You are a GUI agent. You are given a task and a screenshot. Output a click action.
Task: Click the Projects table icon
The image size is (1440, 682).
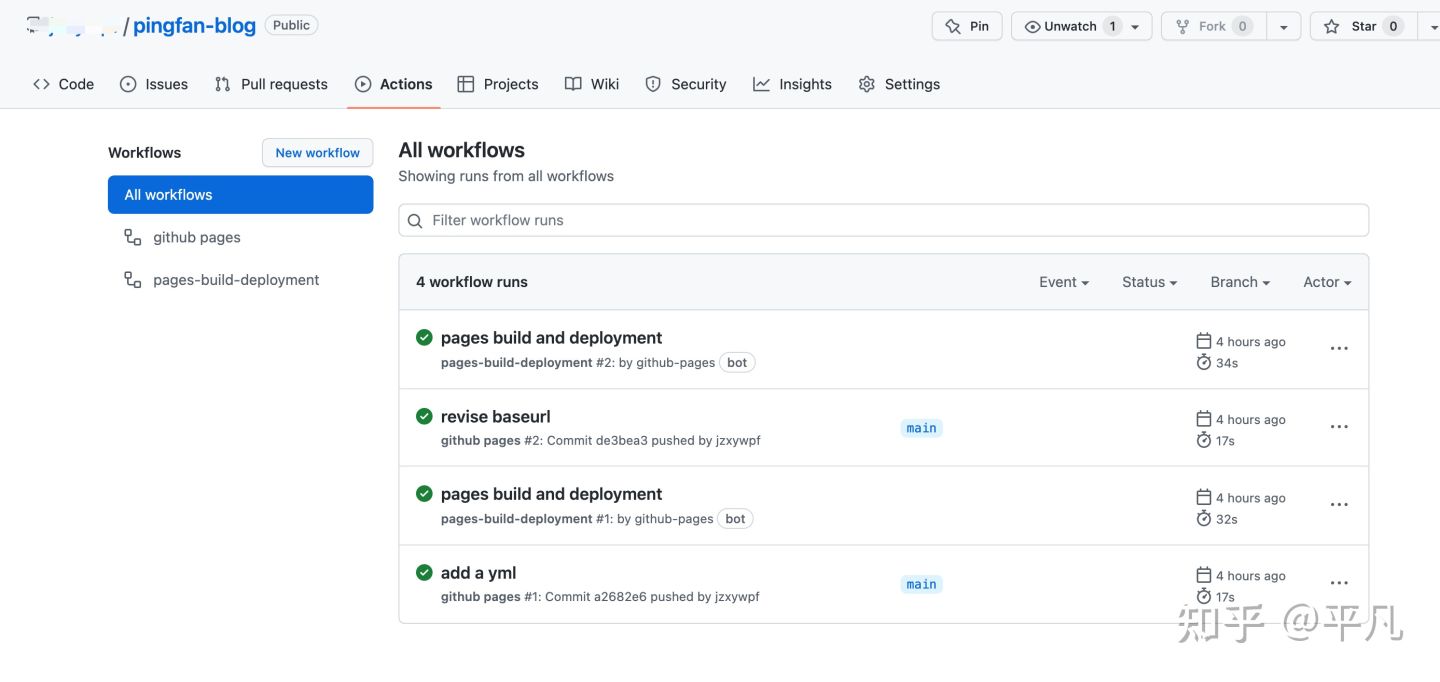pos(466,84)
